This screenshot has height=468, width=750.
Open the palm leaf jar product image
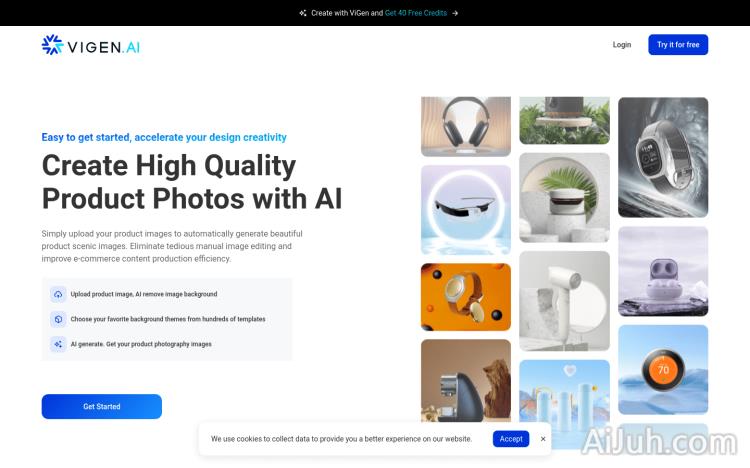click(564, 198)
